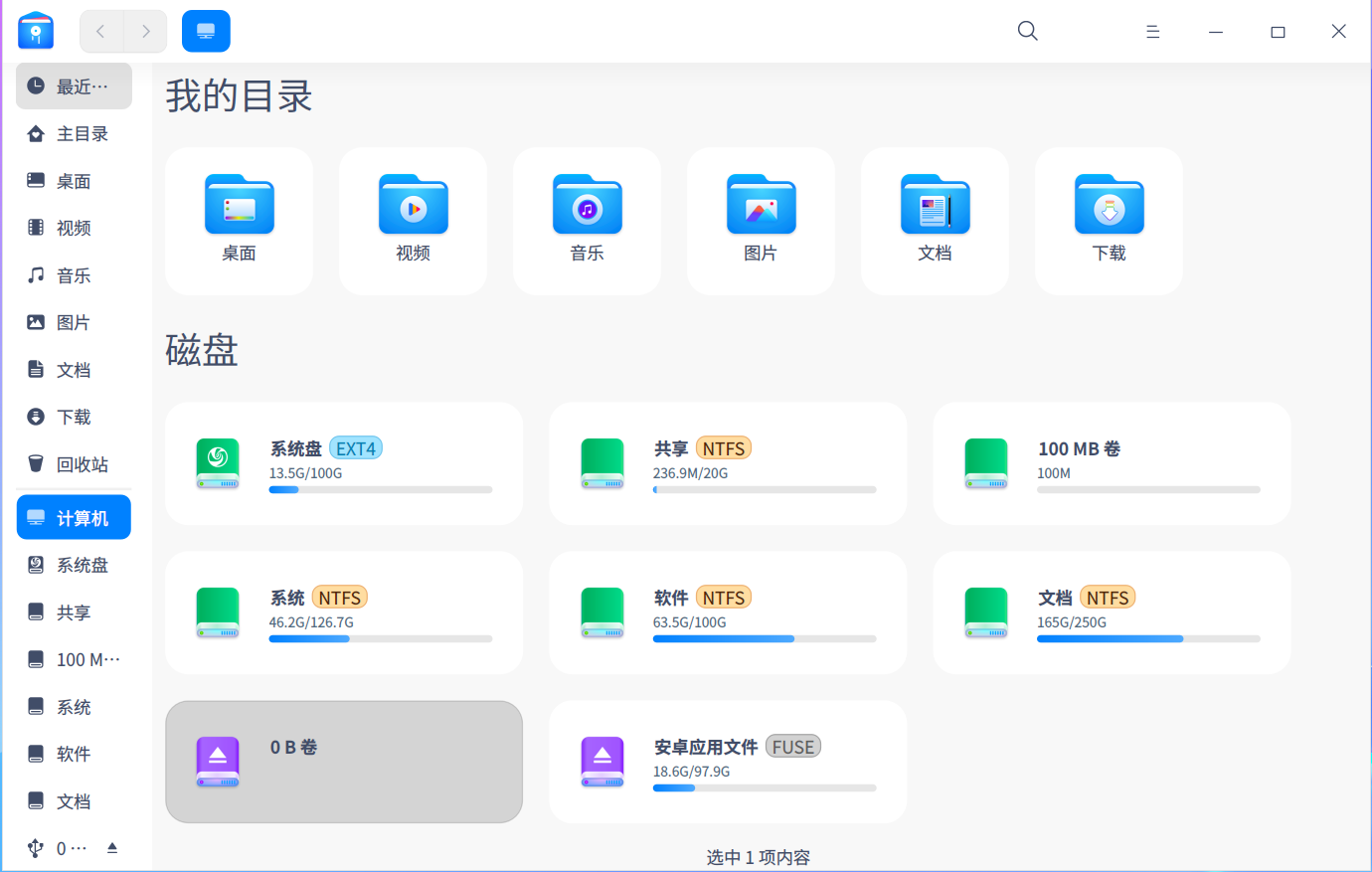Screen dimensions: 1372x872
Task: Open search in the file manager
Action: 1027,31
